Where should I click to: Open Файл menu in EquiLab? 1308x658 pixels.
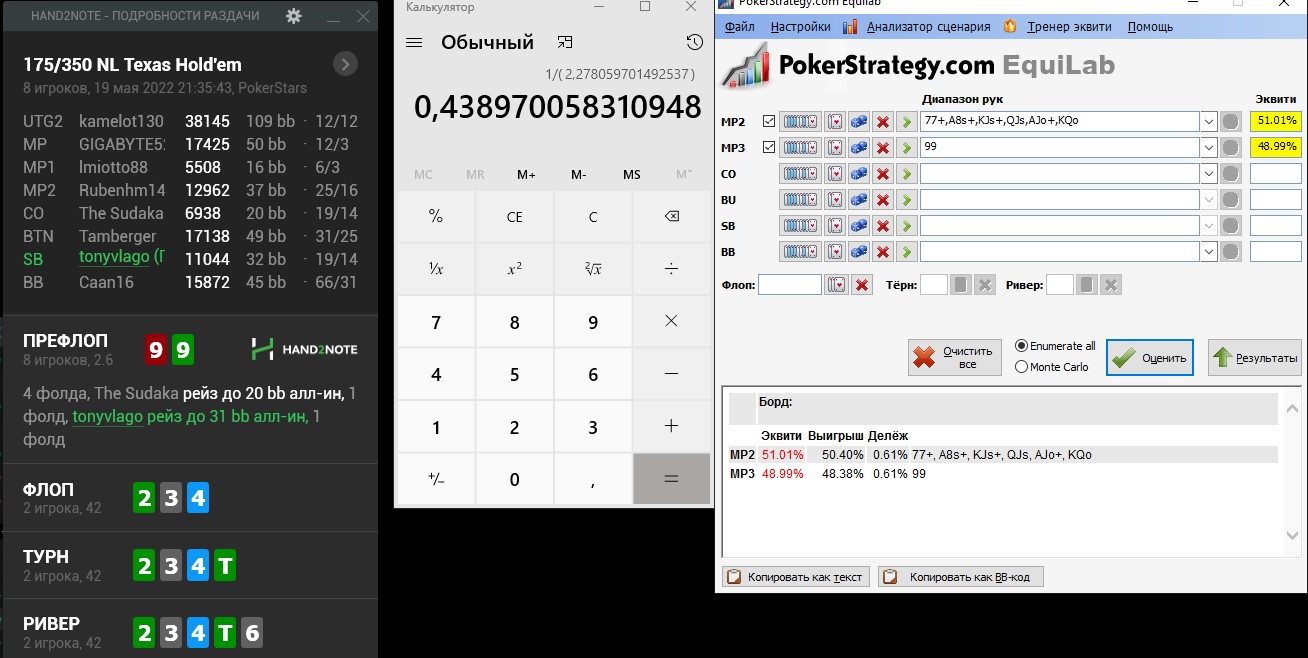(740, 27)
